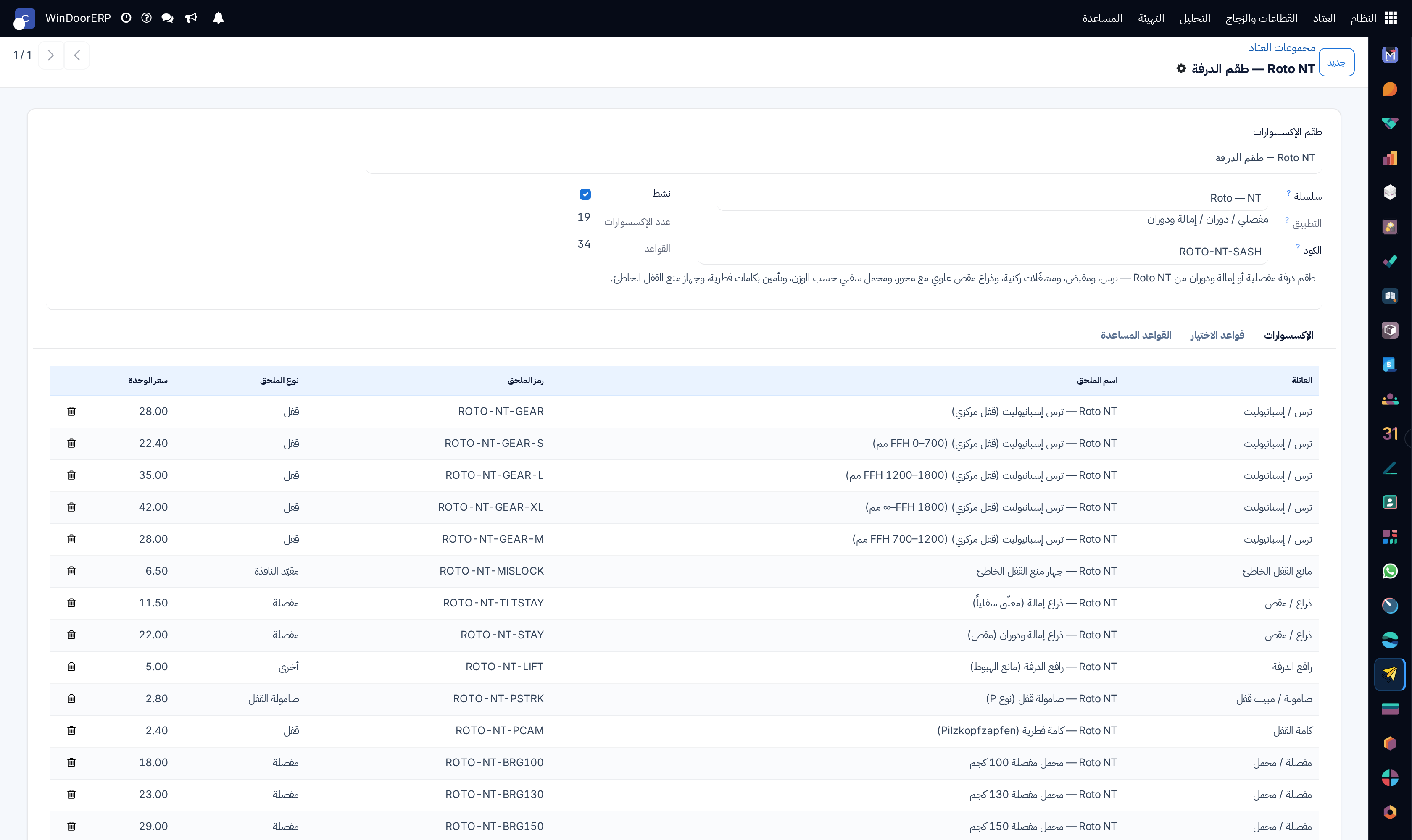Click the 42.00 unit price cell

point(153,507)
